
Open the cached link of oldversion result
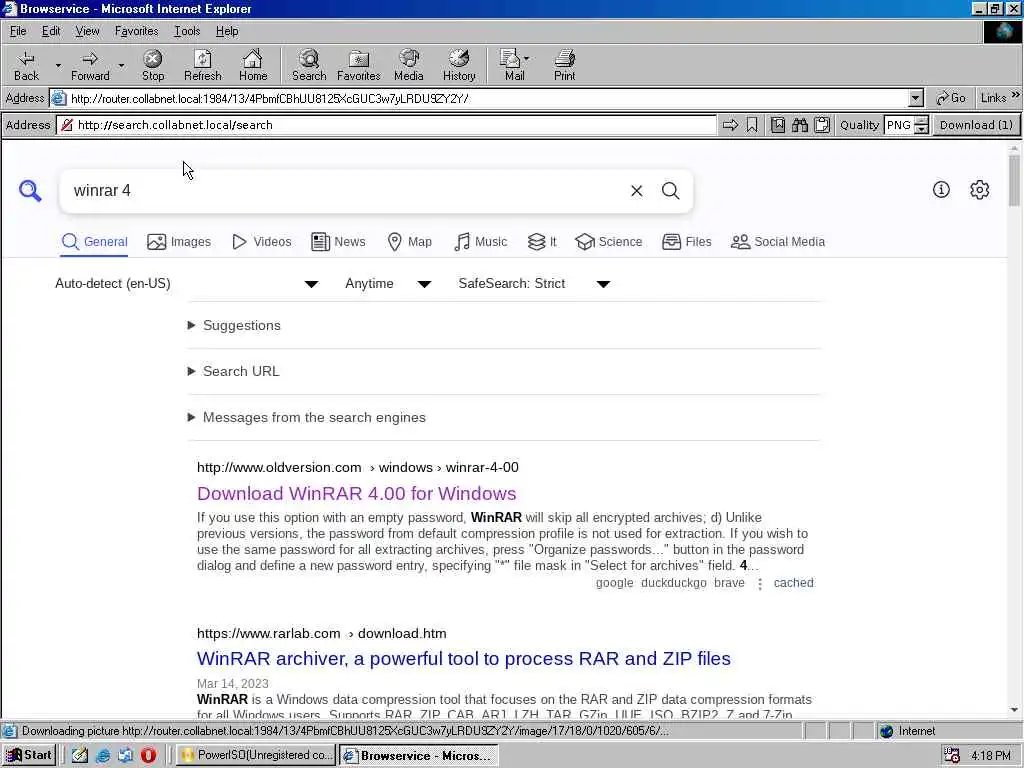click(793, 583)
